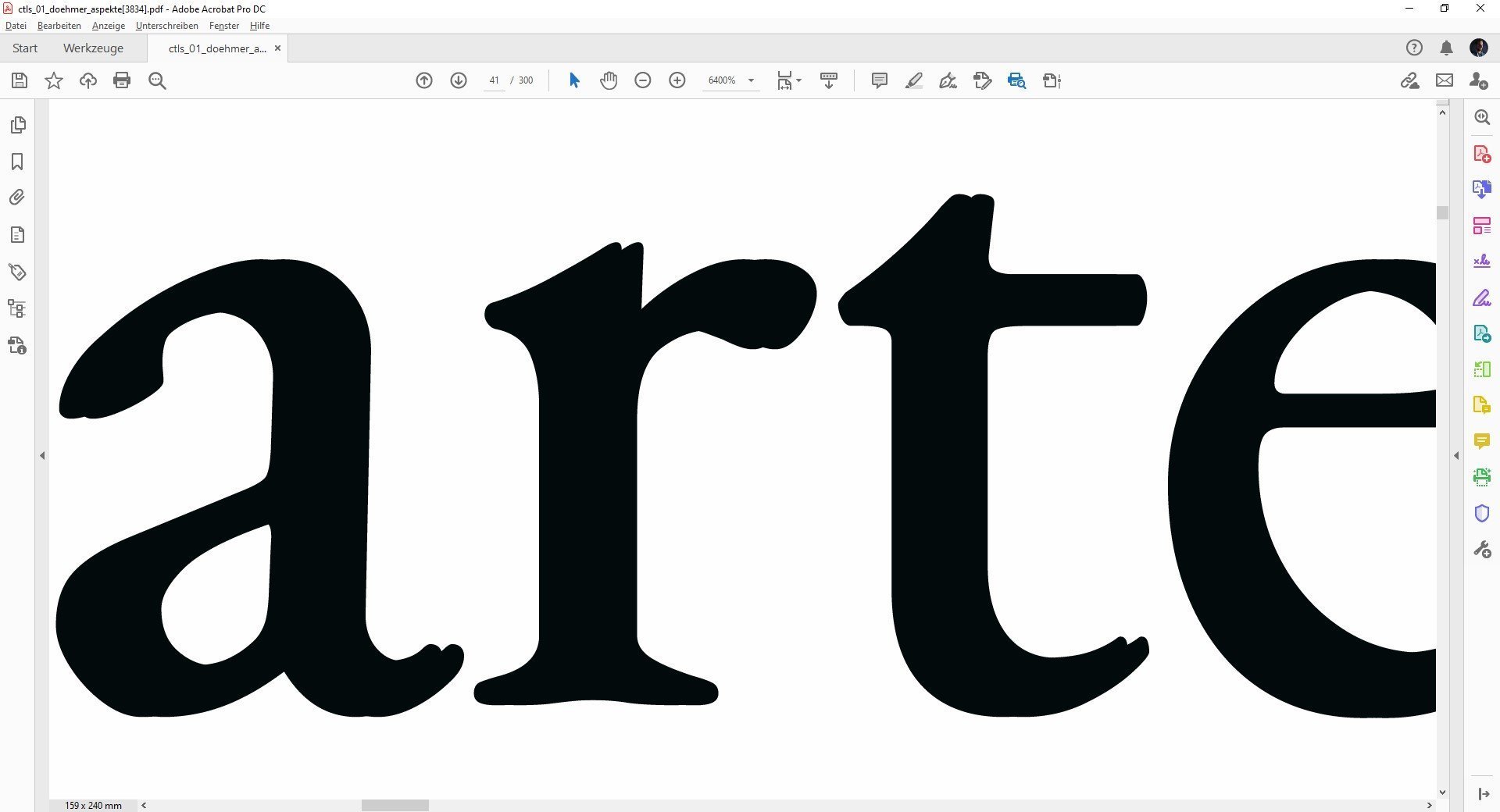
Task: Open the Bookmarks panel
Action: [17, 162]
